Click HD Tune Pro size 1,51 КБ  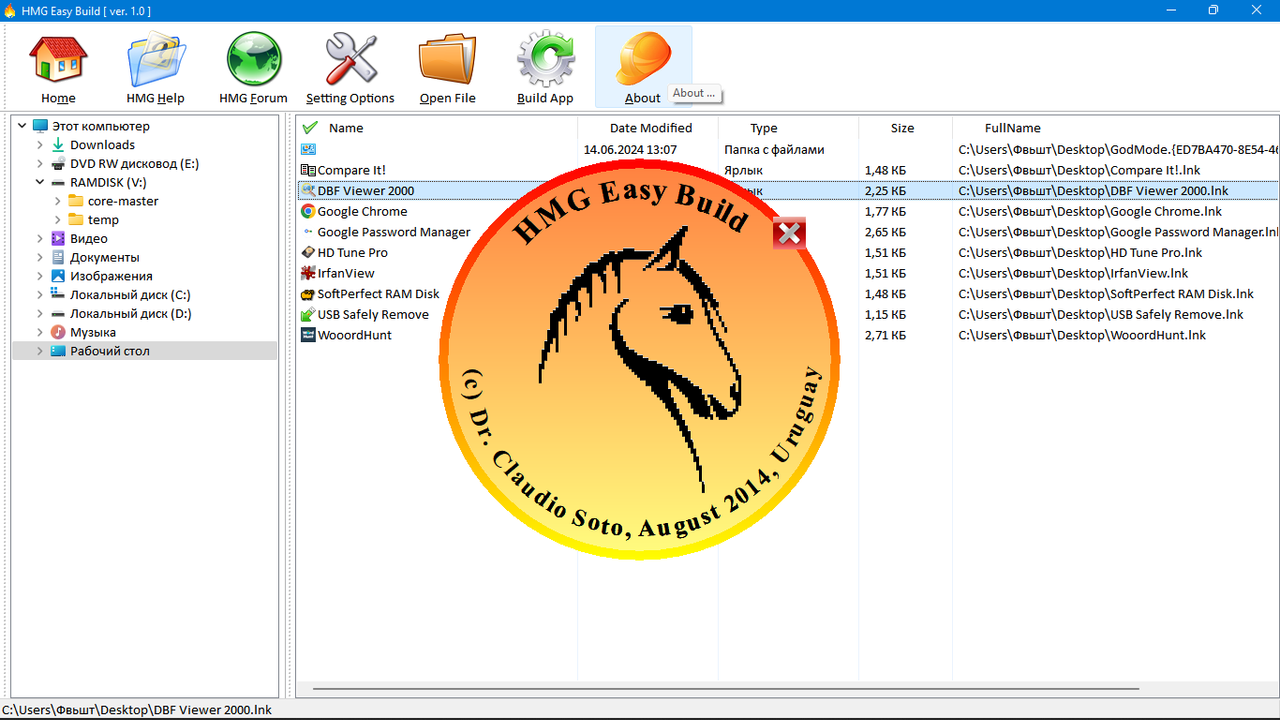pos(885,252)
